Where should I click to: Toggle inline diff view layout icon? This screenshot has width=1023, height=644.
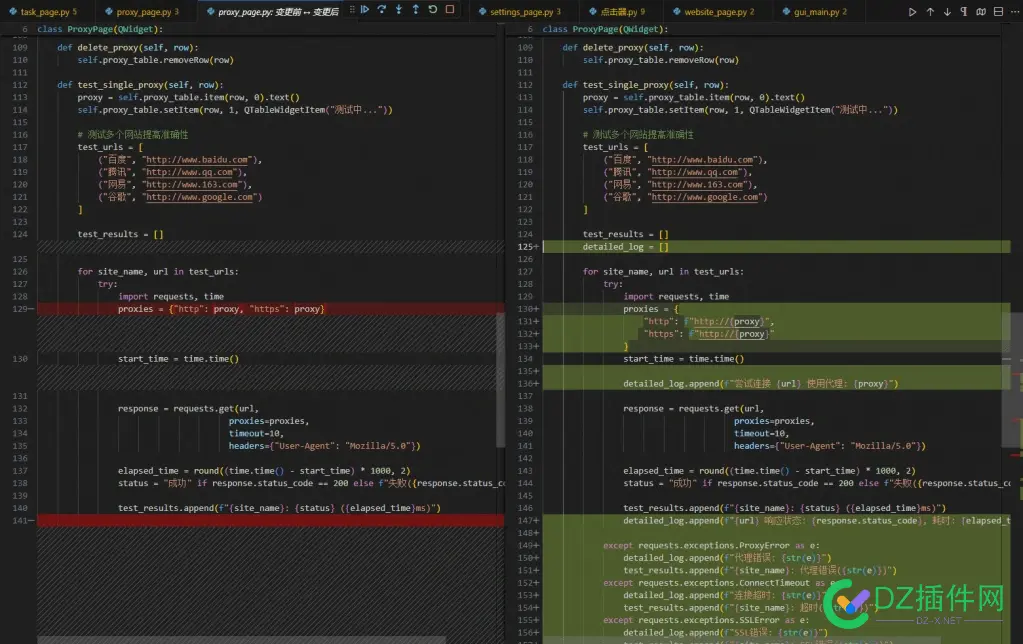click(x=998, y=12)
